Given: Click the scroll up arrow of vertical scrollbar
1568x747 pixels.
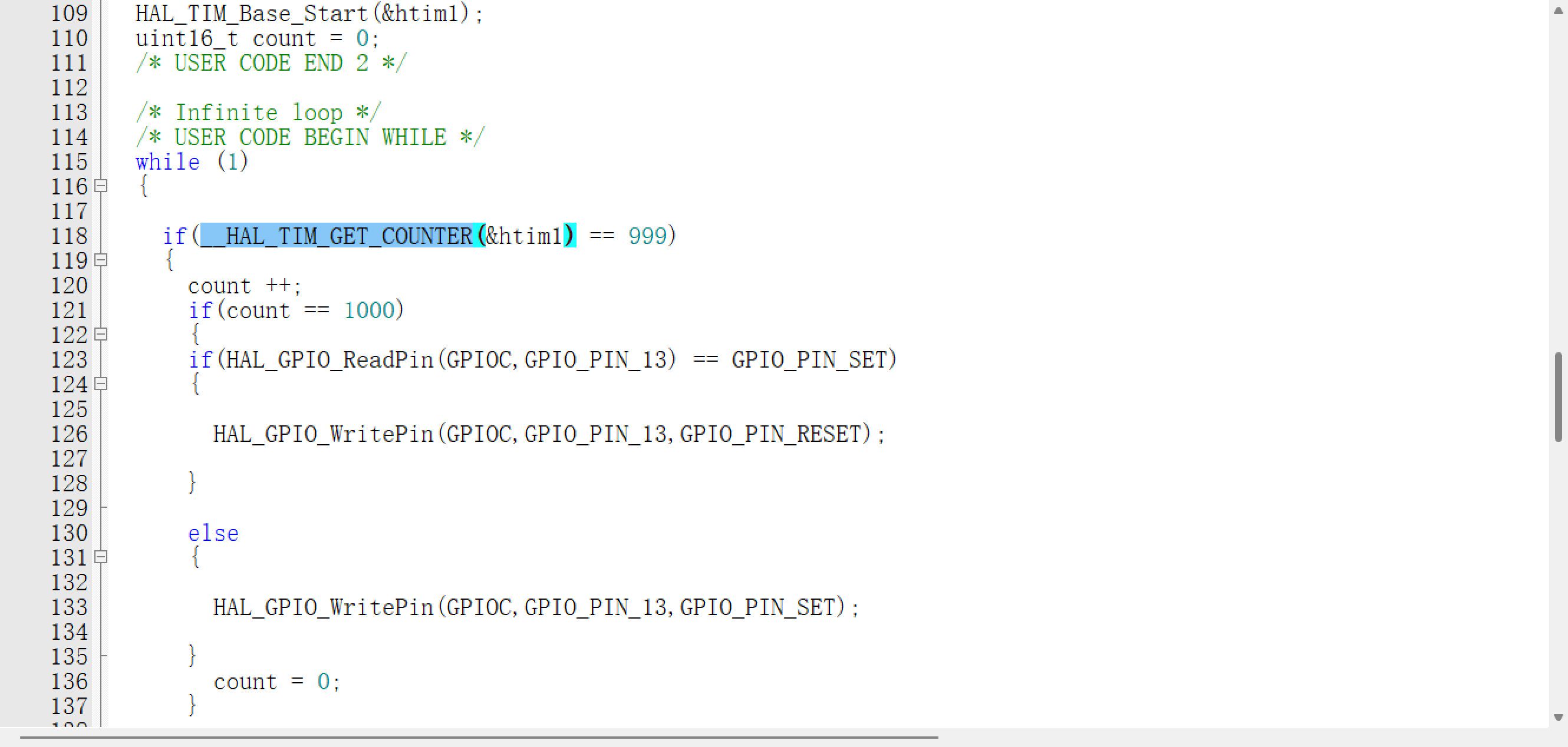Looking at the screenshot, I should click(1557, 11).
